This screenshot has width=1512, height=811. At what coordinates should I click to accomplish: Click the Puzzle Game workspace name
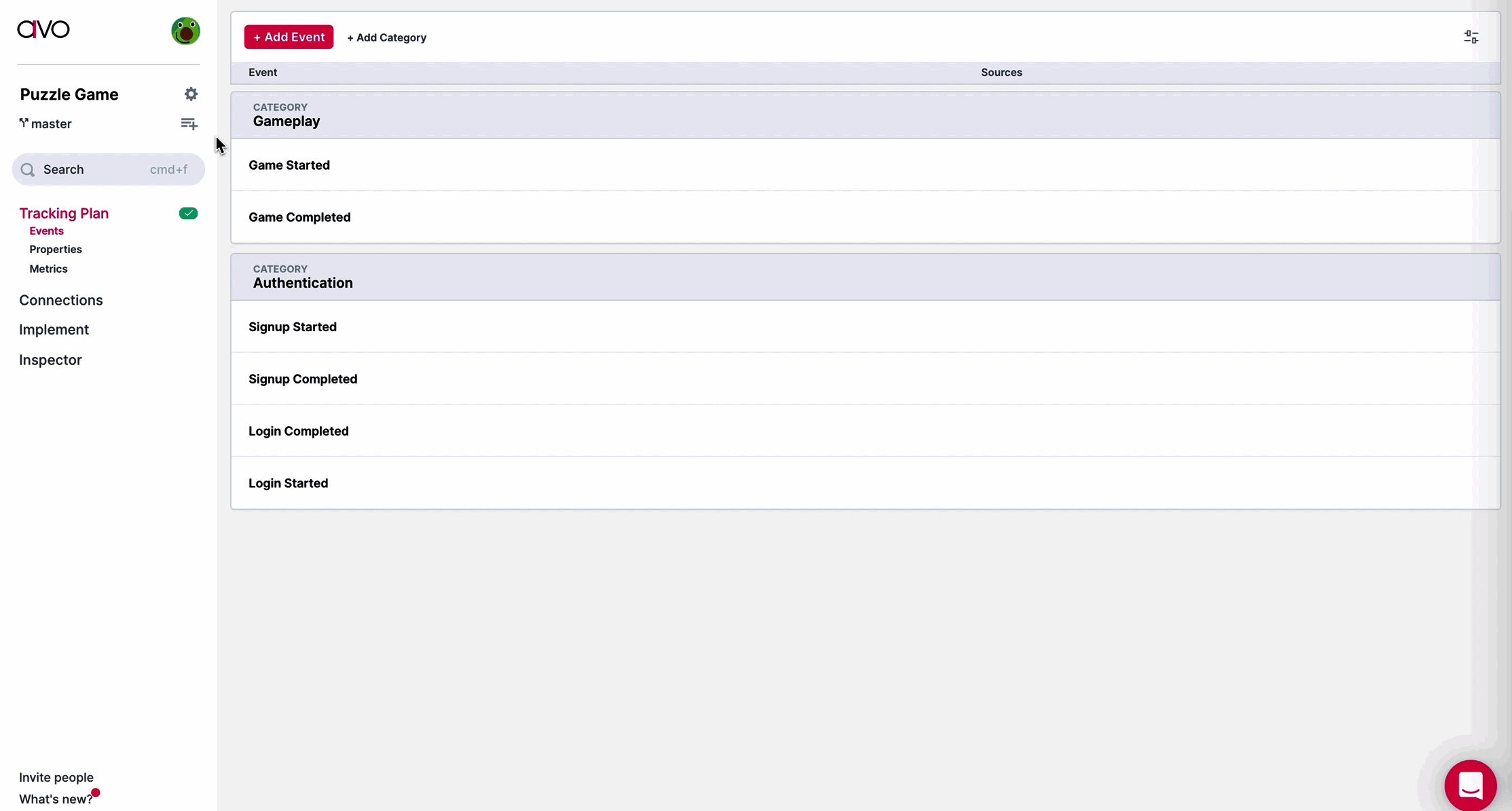tap(69, 95)
